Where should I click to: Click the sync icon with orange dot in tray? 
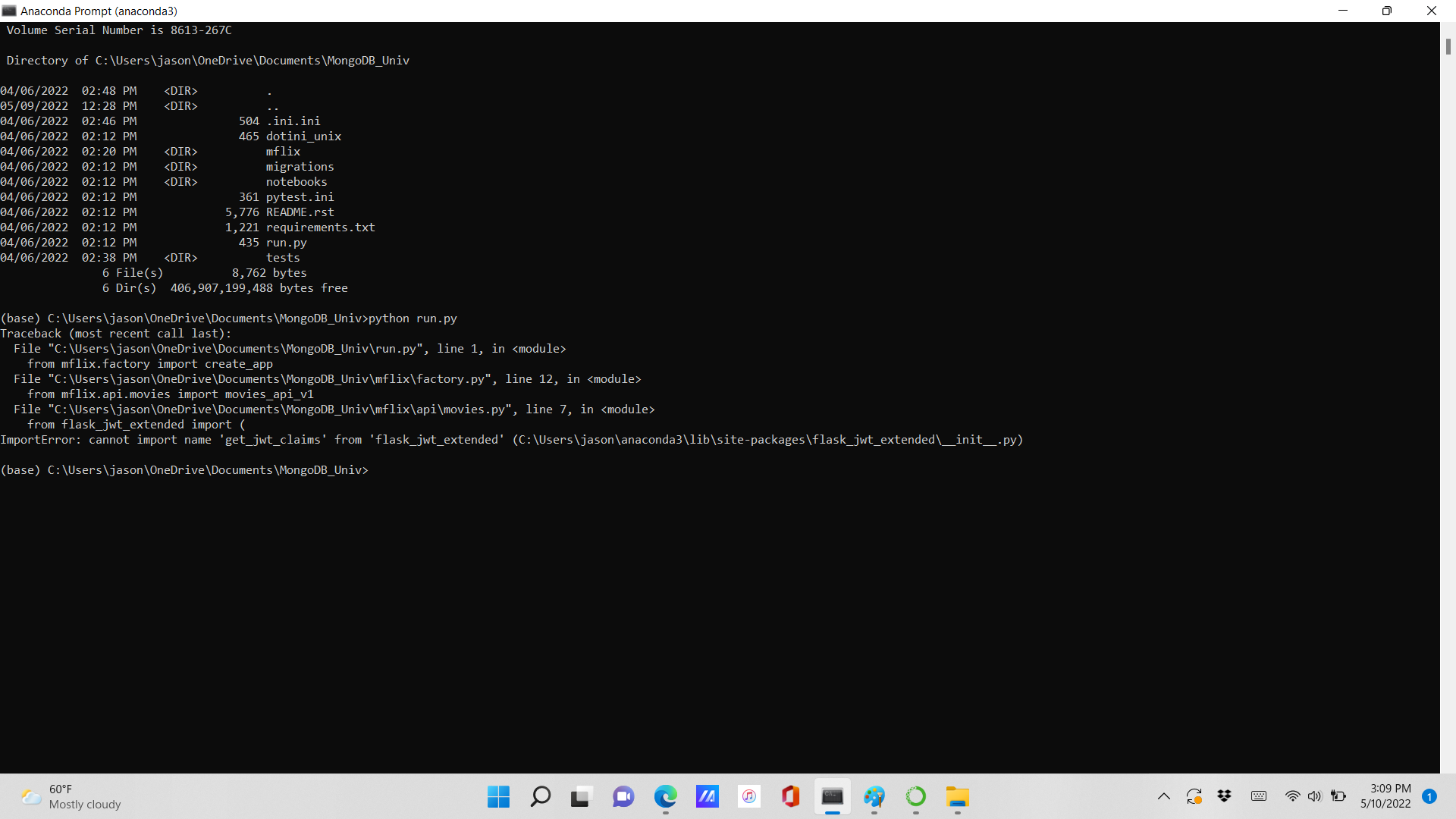(x=1194, y=796)
